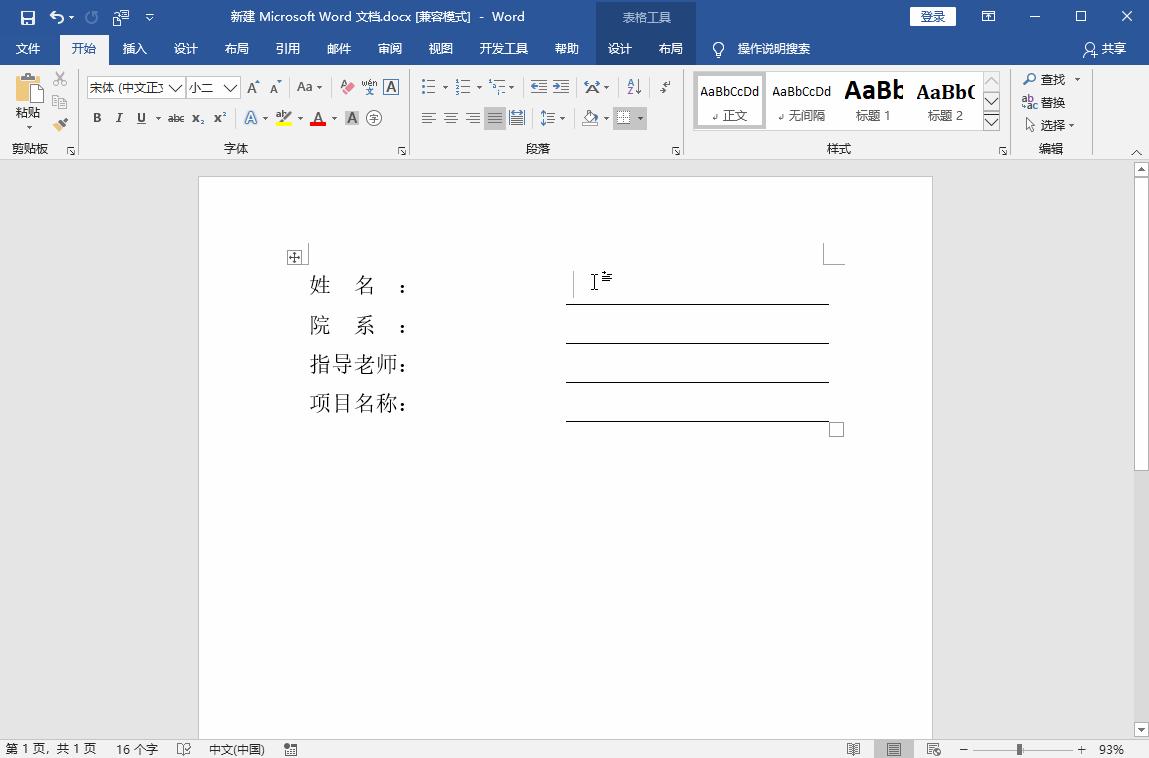The width and height of the screenshot is (1149, 758).
Task: Click the Save icon in title bar
Action: [27, 17]
